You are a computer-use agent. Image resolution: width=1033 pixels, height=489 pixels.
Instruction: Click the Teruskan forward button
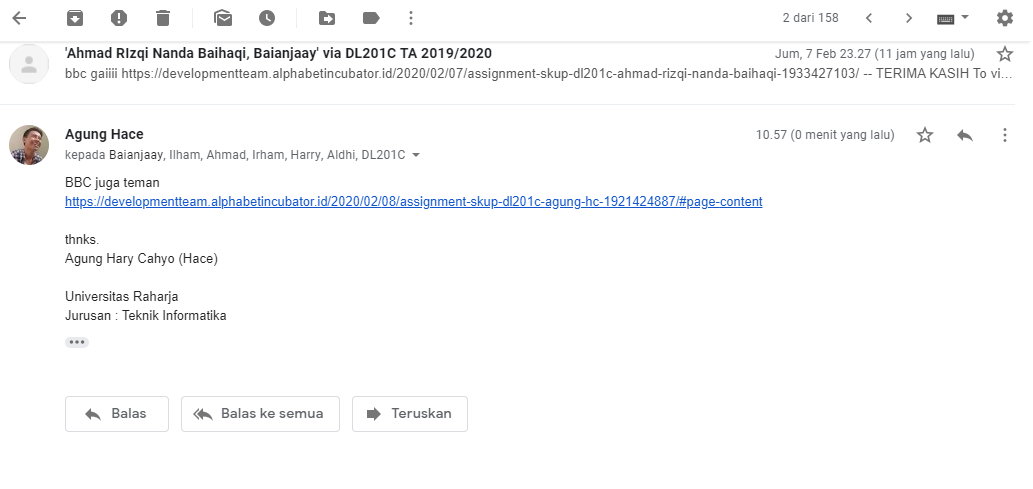point(410,414)
